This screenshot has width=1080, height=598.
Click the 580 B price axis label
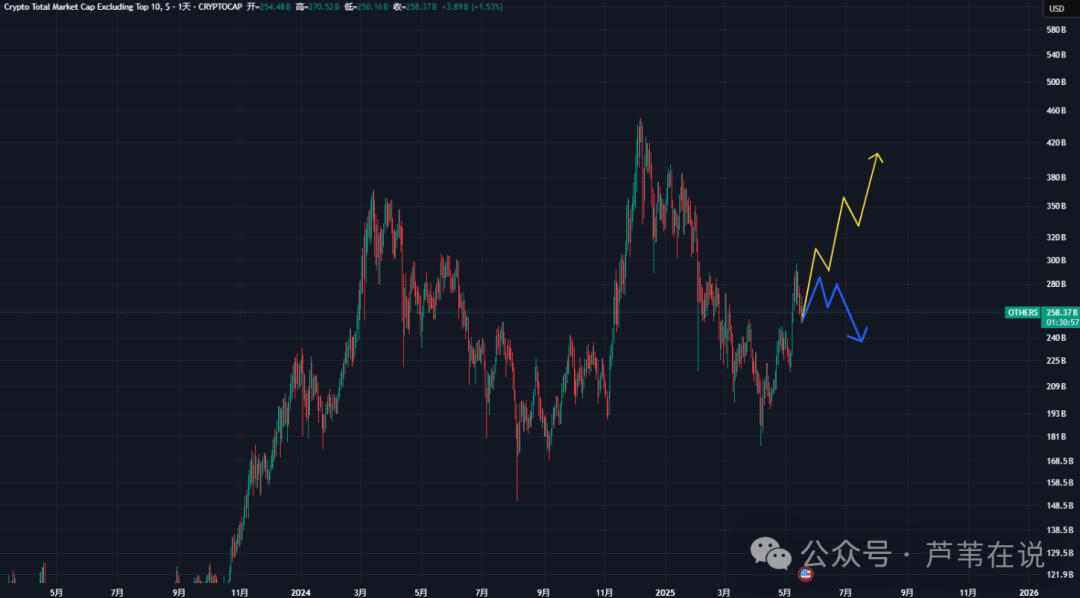(1057, 30)
